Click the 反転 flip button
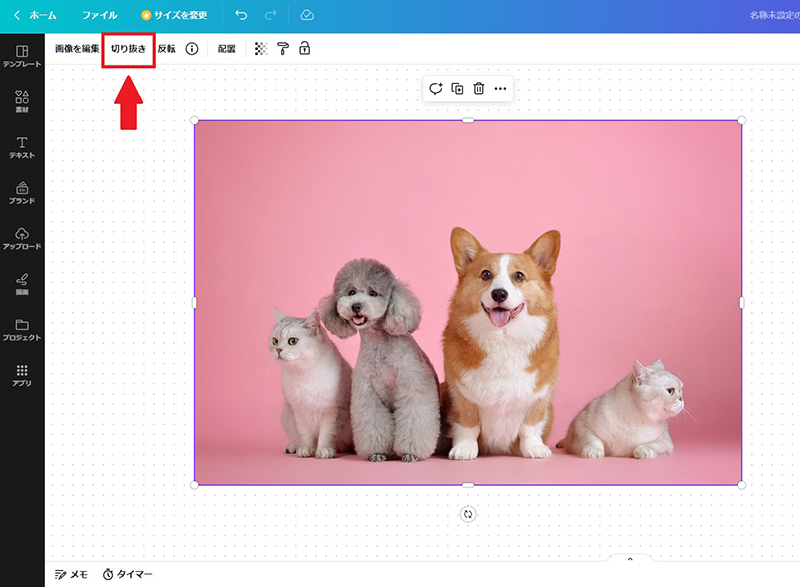Image resolution: width=800 pixels, height=587 pixels. pyautogui.click(x=165, y=48)
